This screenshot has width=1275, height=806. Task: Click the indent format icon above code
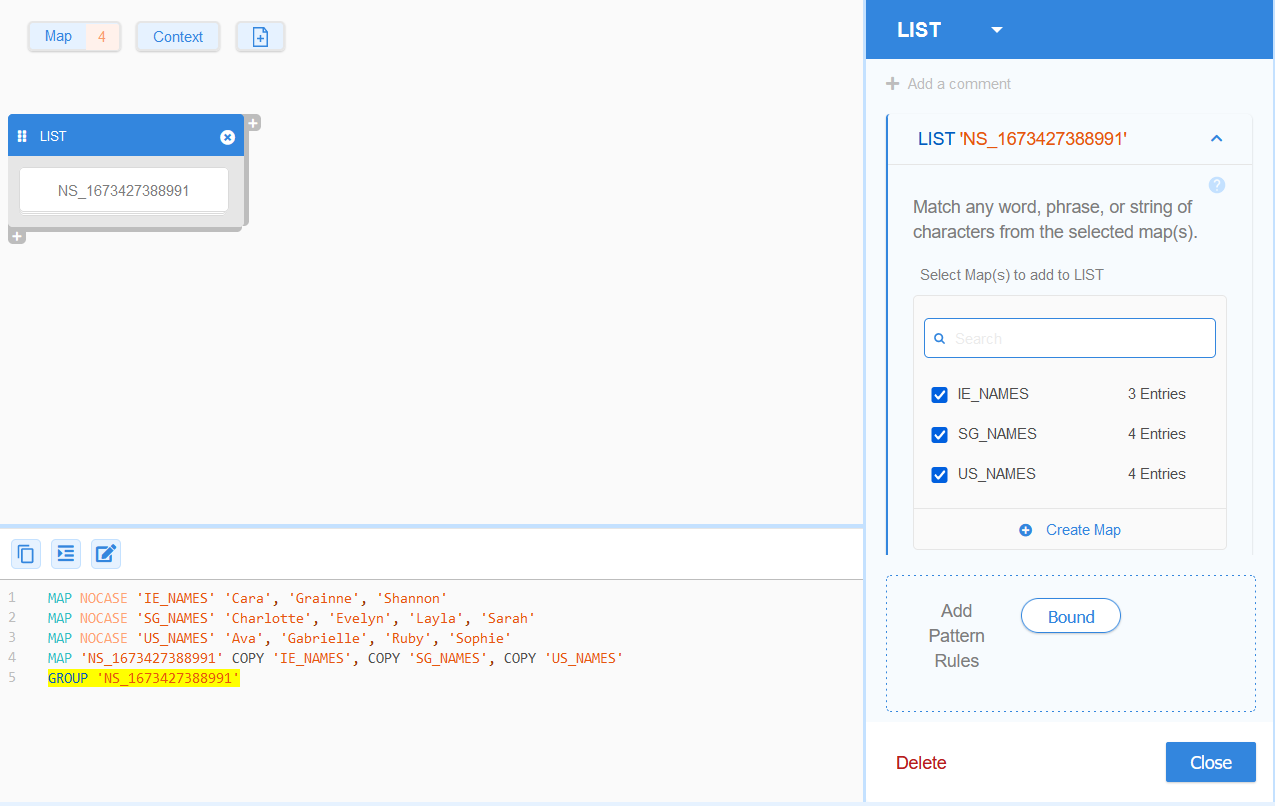[66, 553]
